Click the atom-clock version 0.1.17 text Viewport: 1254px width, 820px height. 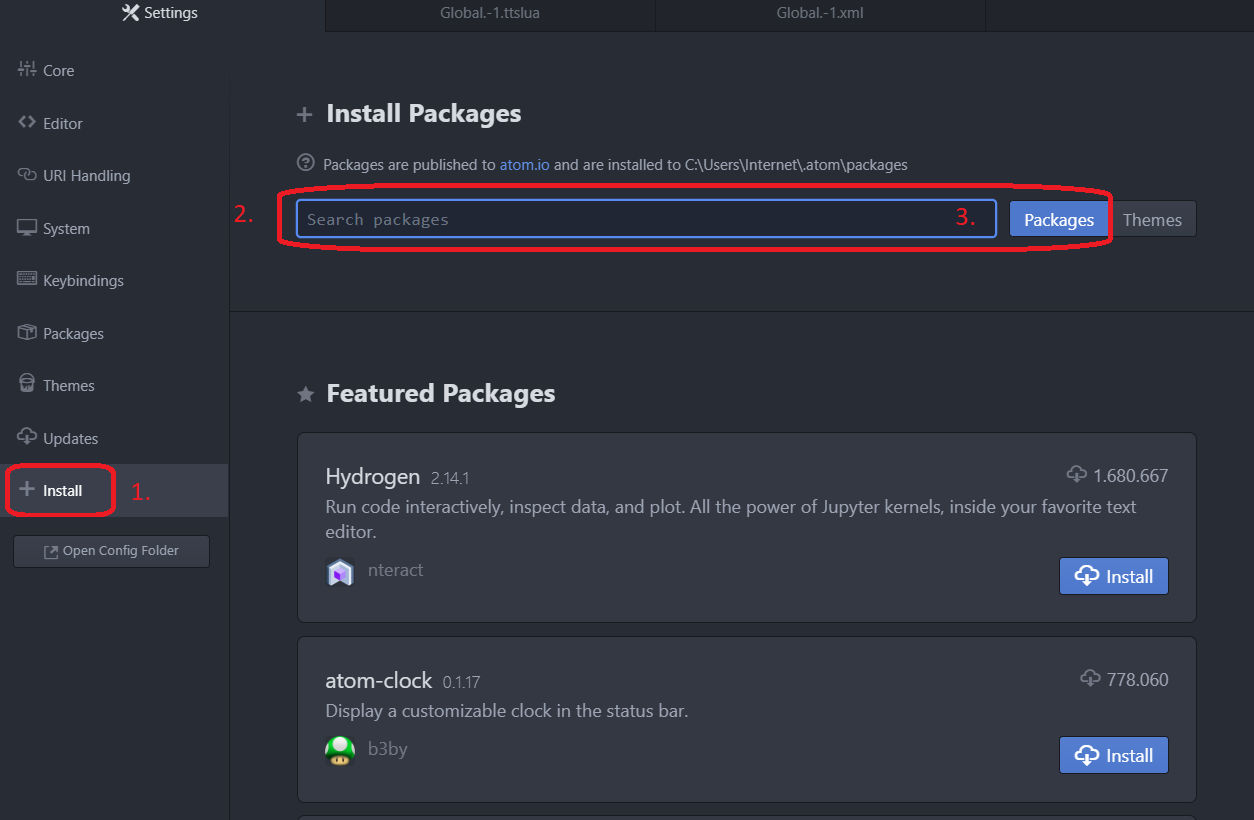tap(461, 682)
